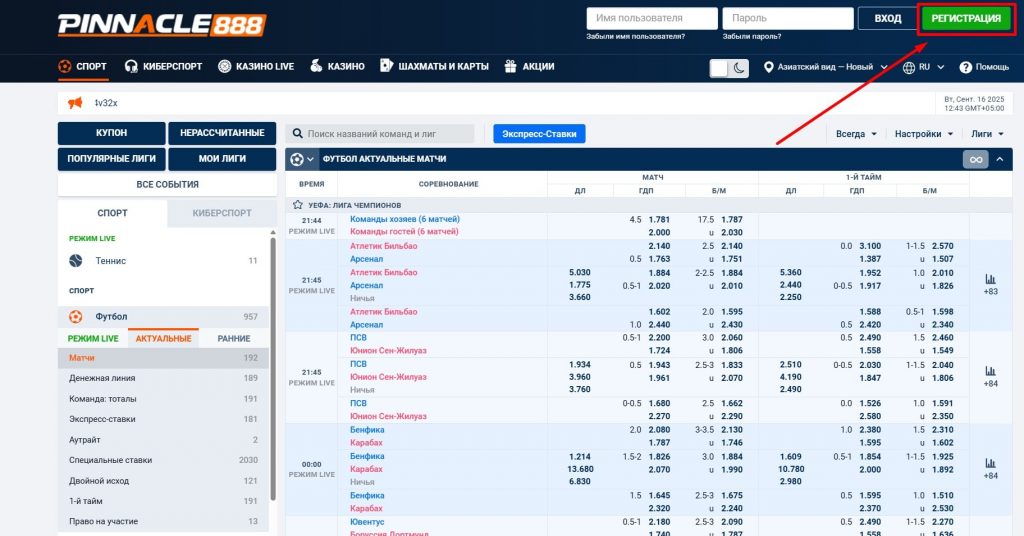Click the tennis ball icon in sidebar
Image resolution: width=1024 pixels, height=536 pixels.
pos(76,261)
